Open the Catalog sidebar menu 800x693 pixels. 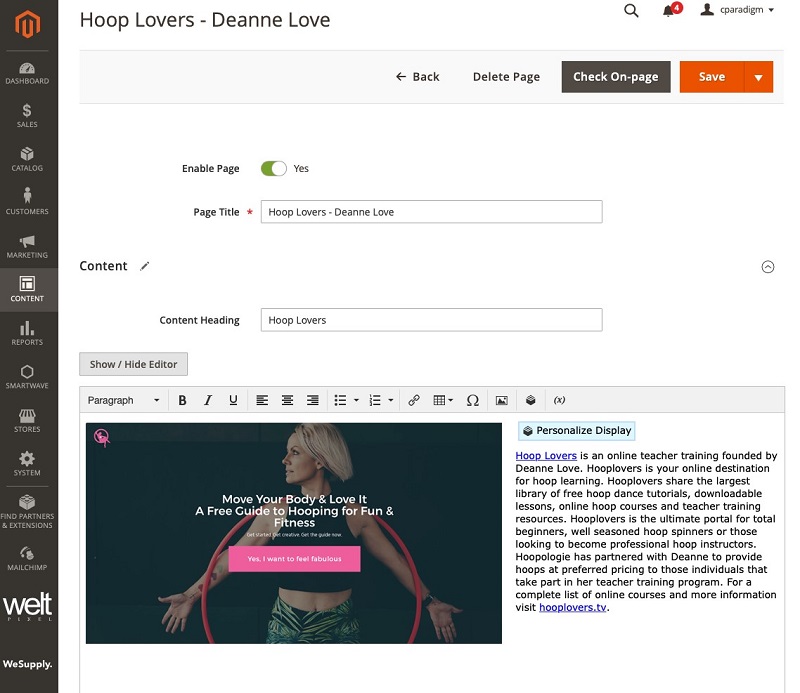click(28, 160)
